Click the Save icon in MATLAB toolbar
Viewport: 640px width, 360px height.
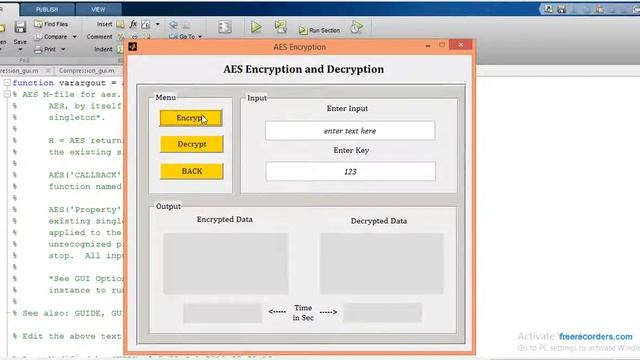coord(20,27)
